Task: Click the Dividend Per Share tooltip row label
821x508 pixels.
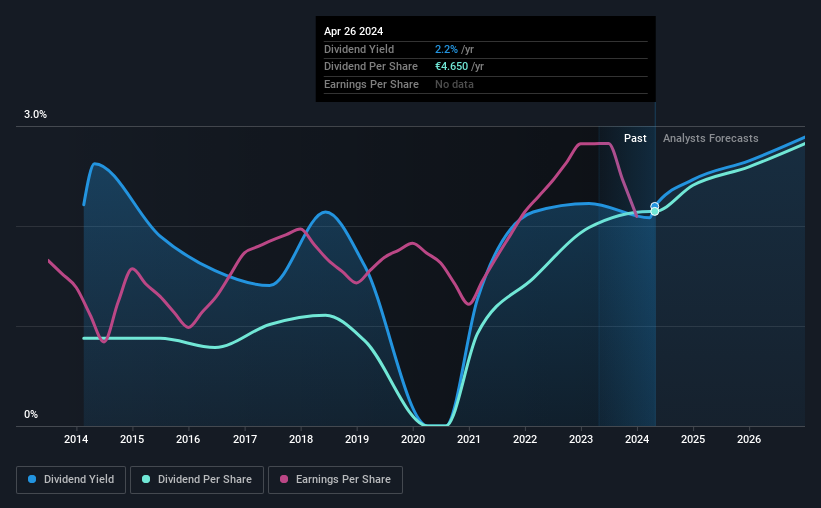Action: [x=371, y=67]
